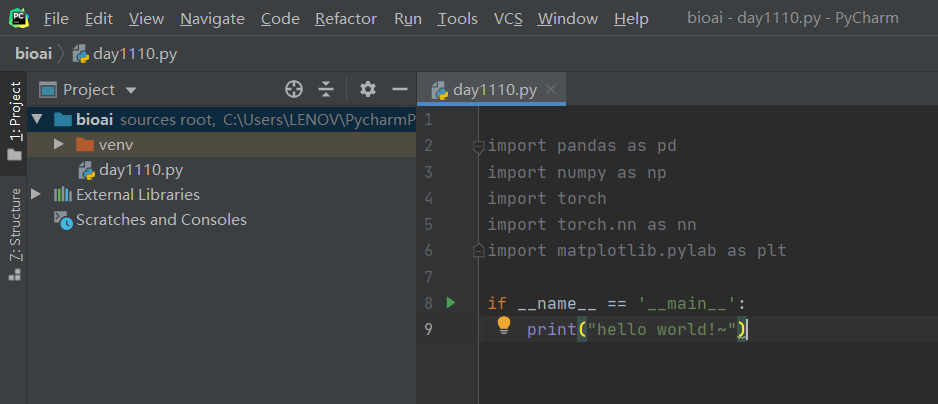Screen dimensions: 938x404
Task: Open the View menu
Action: 146,19
